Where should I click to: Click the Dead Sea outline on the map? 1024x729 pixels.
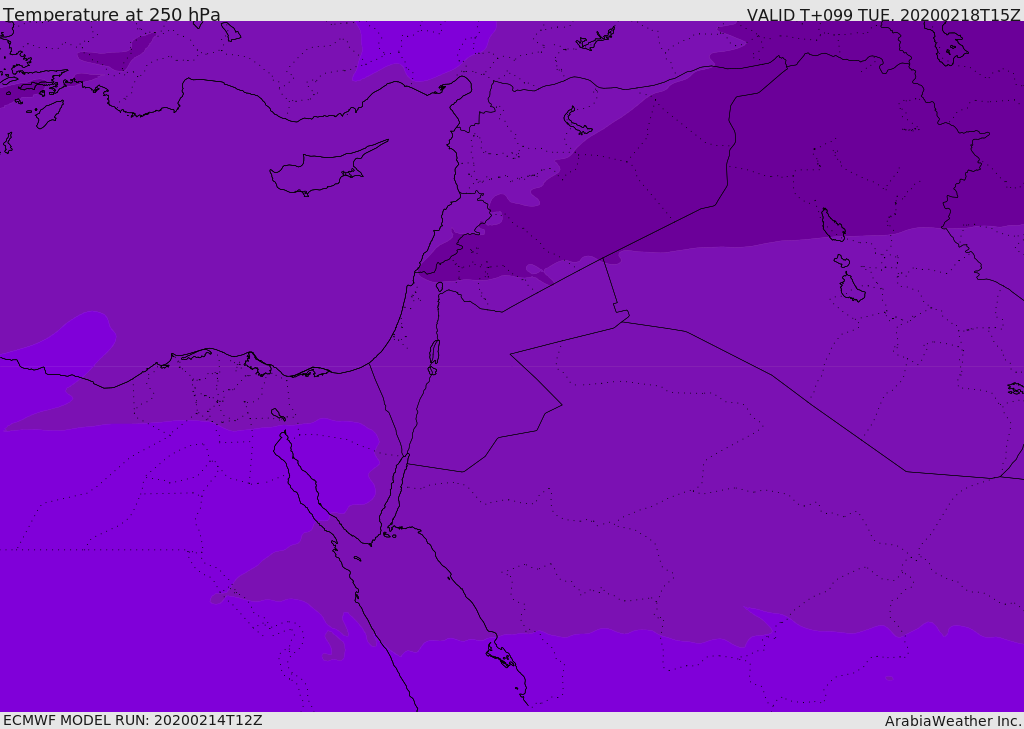[x=434, y=353]
